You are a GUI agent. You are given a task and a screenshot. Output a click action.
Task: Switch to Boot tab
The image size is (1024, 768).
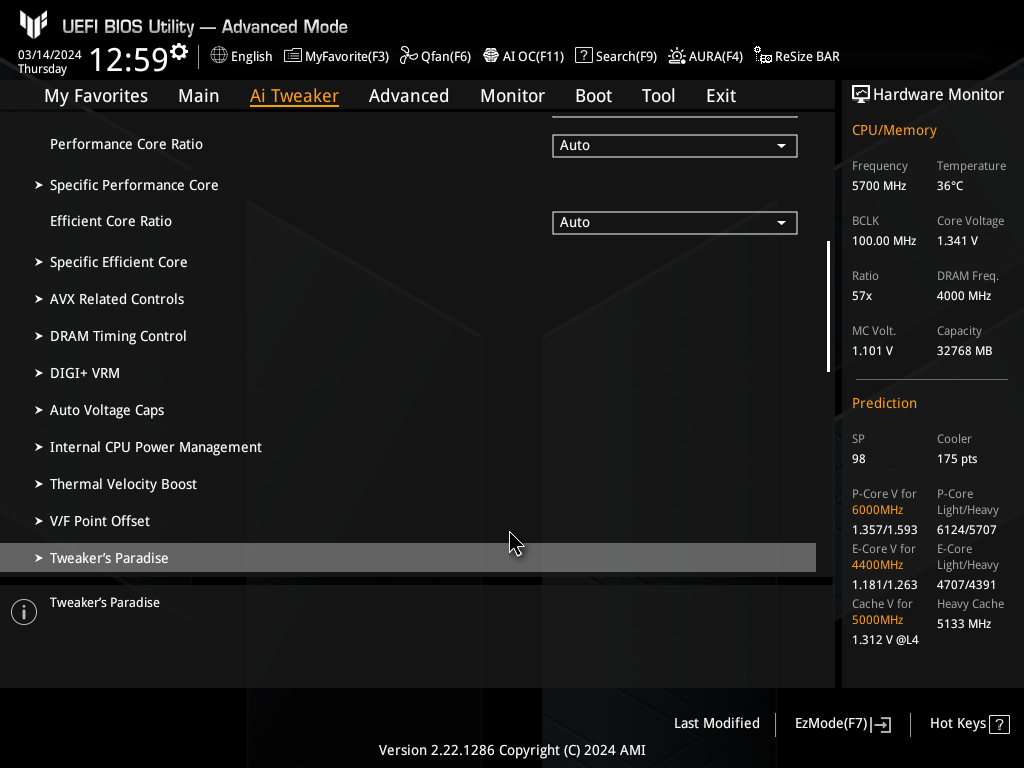(x=594, y=96)
